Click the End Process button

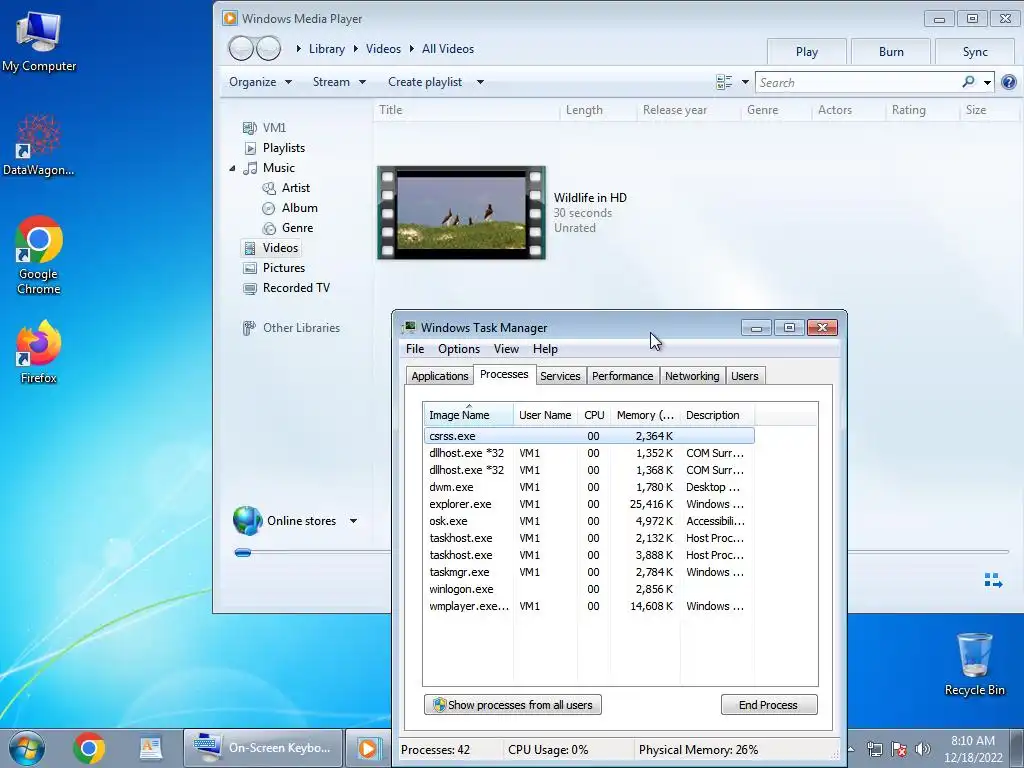(769, 705)
